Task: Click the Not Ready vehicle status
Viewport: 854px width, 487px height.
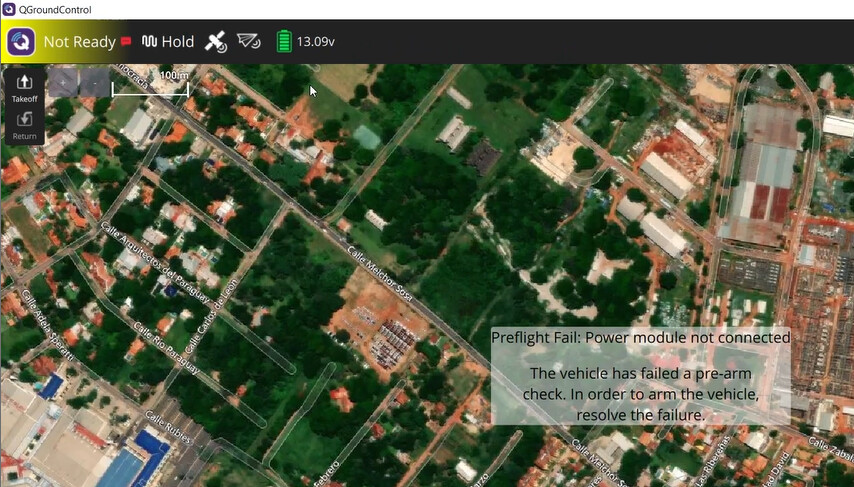Action: pyautogui.click(x=79, y=42)
